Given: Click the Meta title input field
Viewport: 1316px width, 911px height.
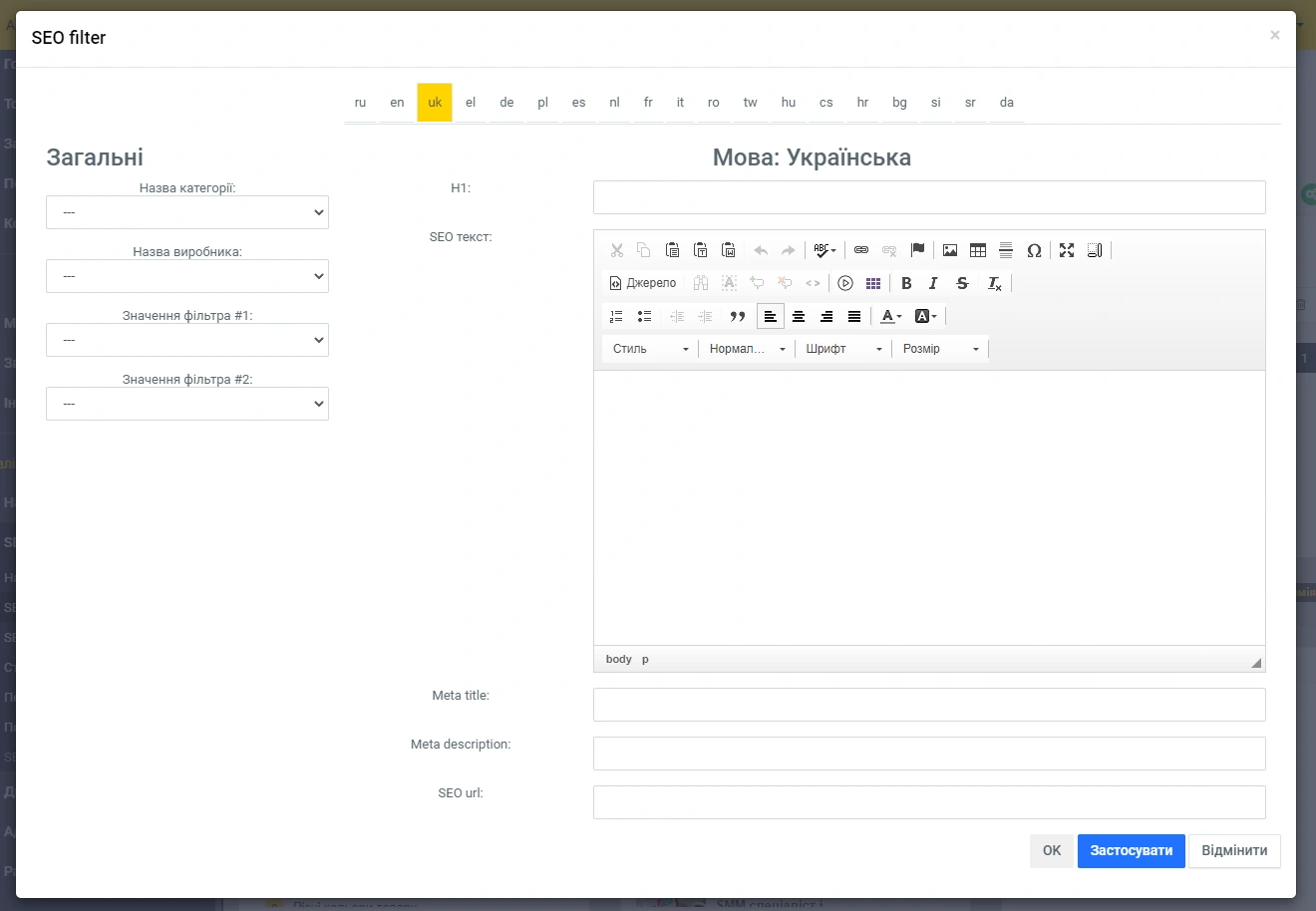Looking at the screenshot, I should (x=928, y=705).
